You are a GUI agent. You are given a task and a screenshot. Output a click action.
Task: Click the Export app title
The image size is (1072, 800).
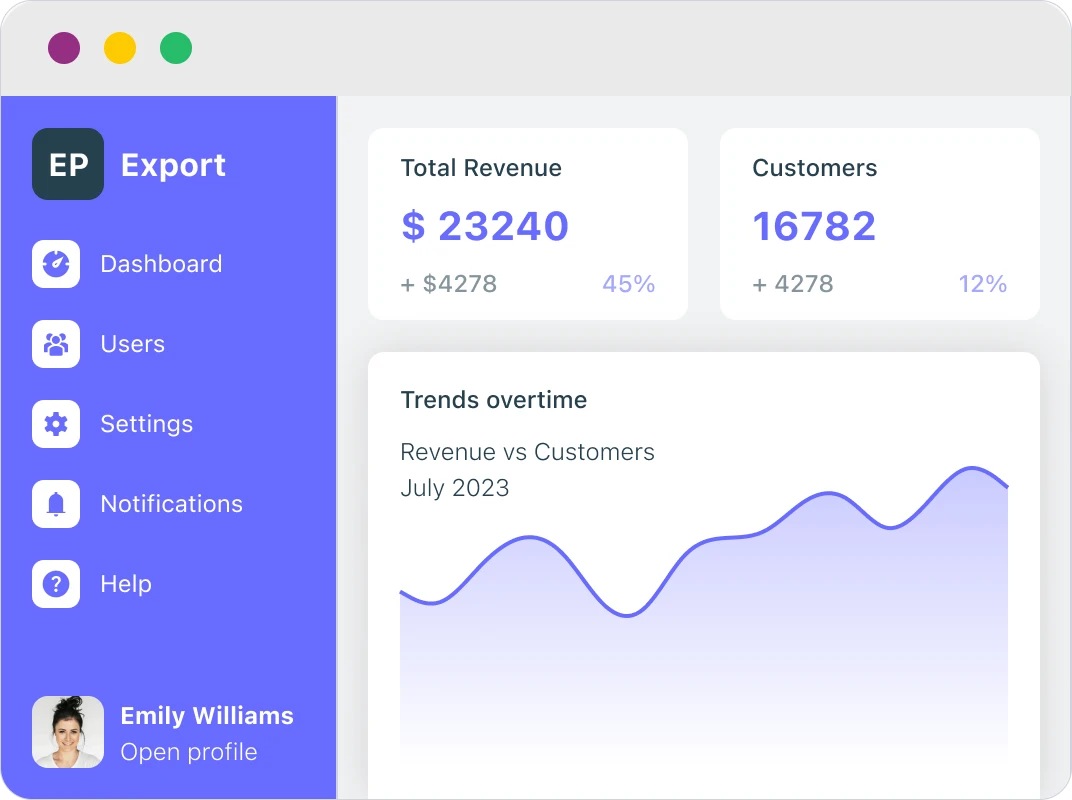pos(173,165)
